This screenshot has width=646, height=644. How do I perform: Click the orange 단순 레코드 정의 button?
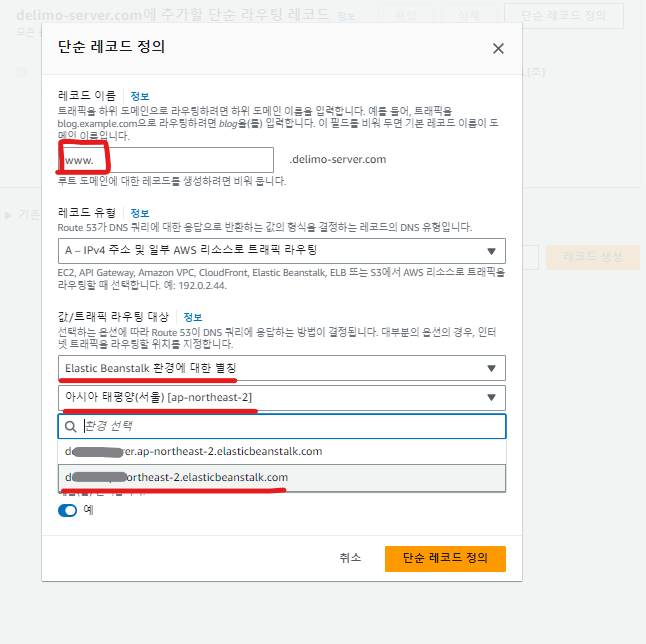[x=445, y=558]
